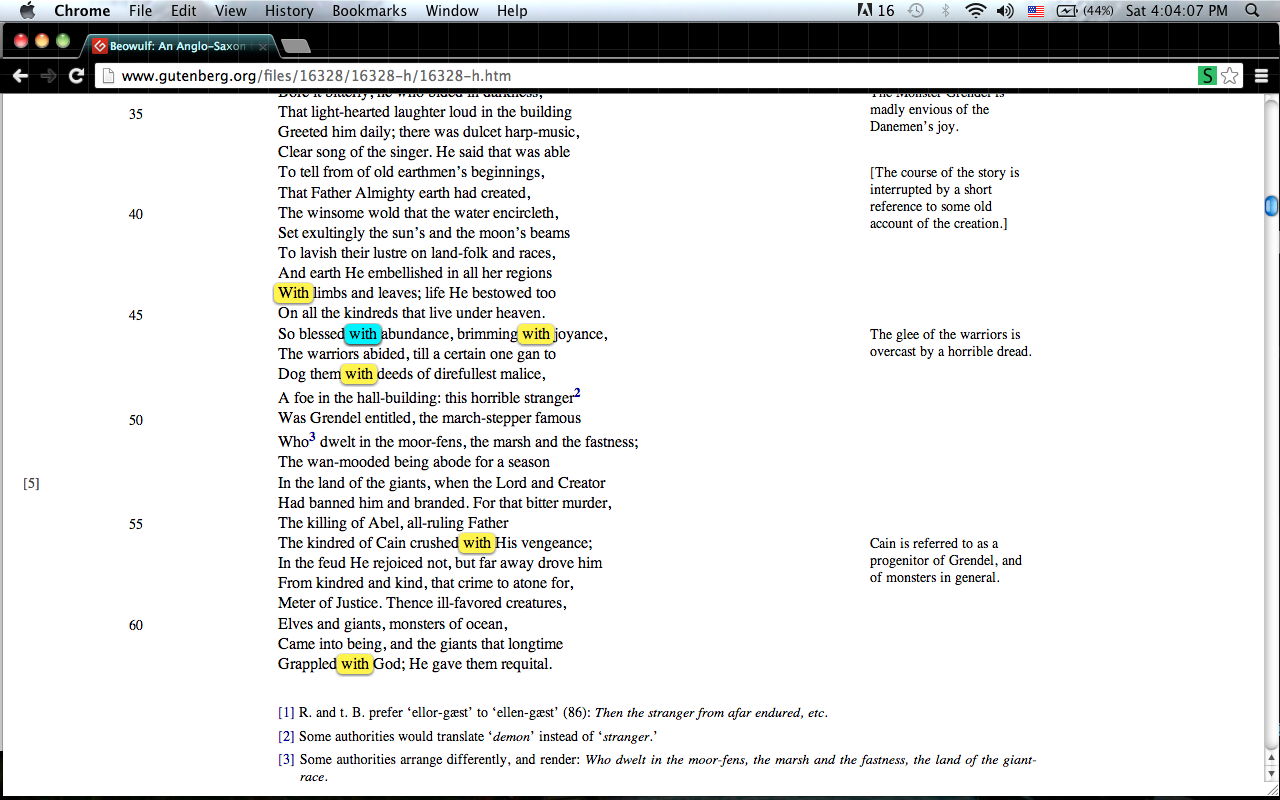
Task: Open a new tab button
Action: pos(296,47)
